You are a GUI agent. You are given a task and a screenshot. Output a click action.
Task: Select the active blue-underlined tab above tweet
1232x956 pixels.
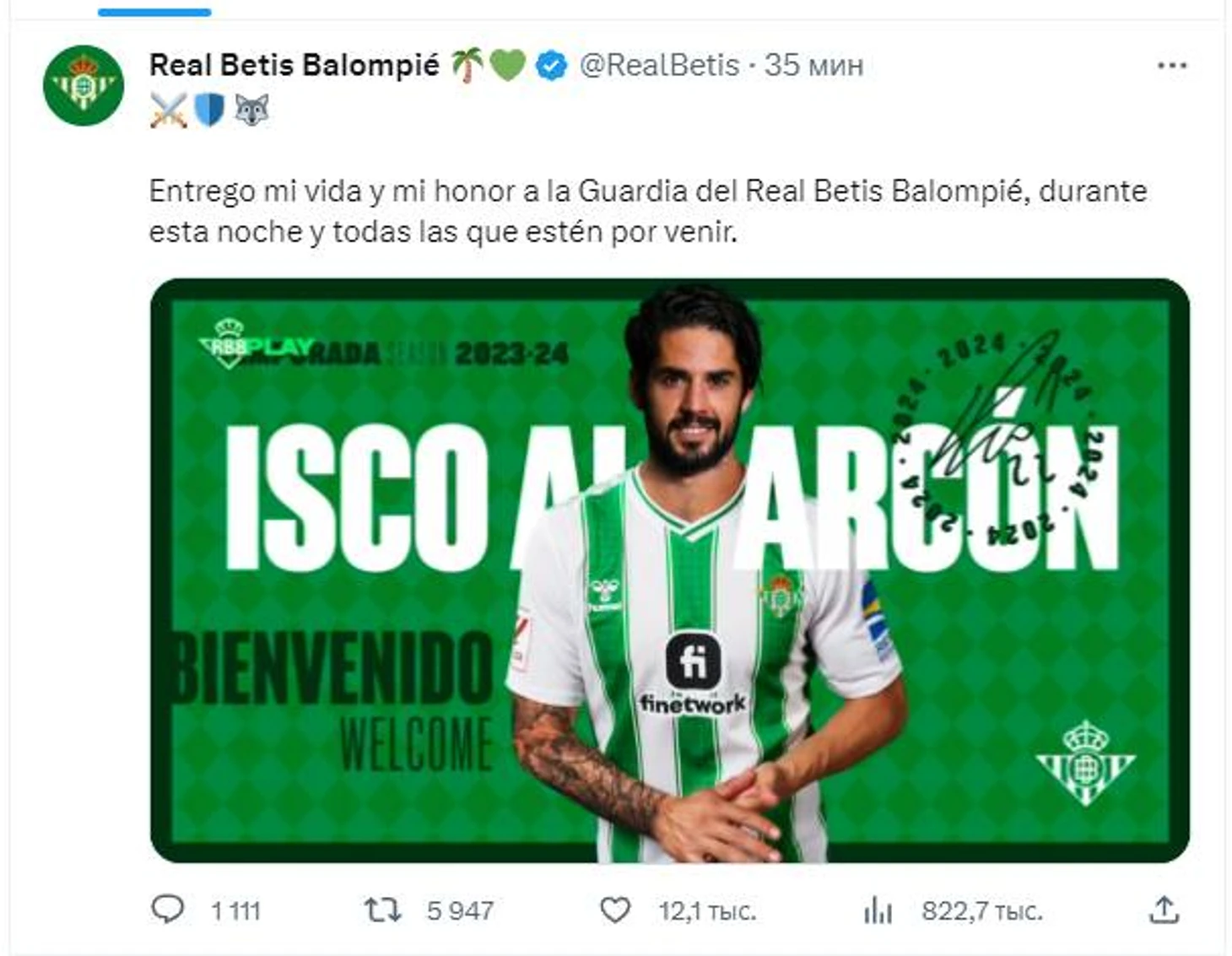pos(154,12)
